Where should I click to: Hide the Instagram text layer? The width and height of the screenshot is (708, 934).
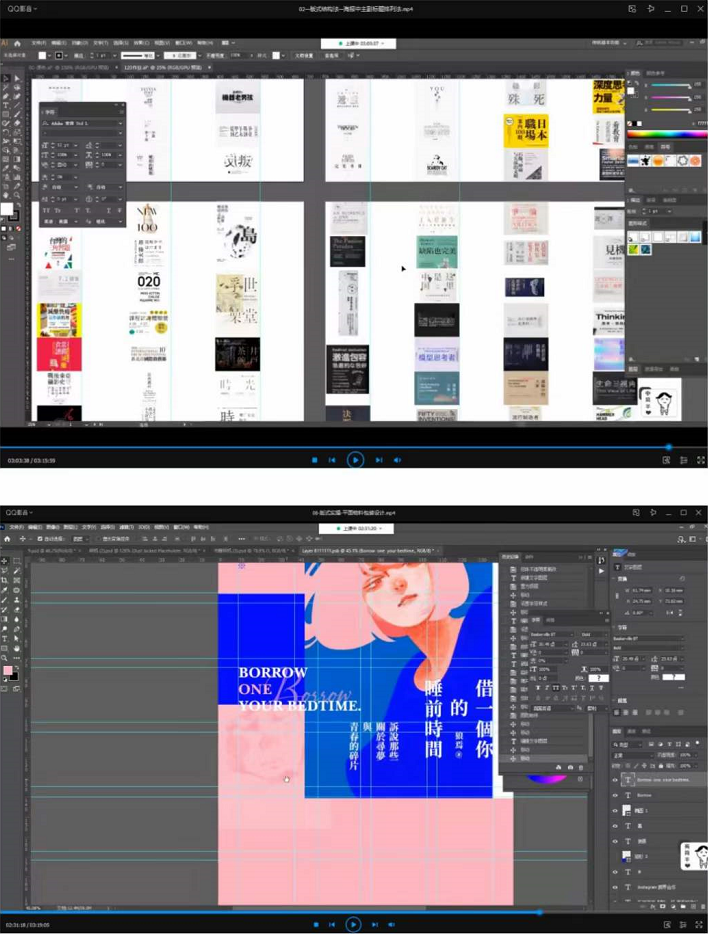click(x=615, y=888)
